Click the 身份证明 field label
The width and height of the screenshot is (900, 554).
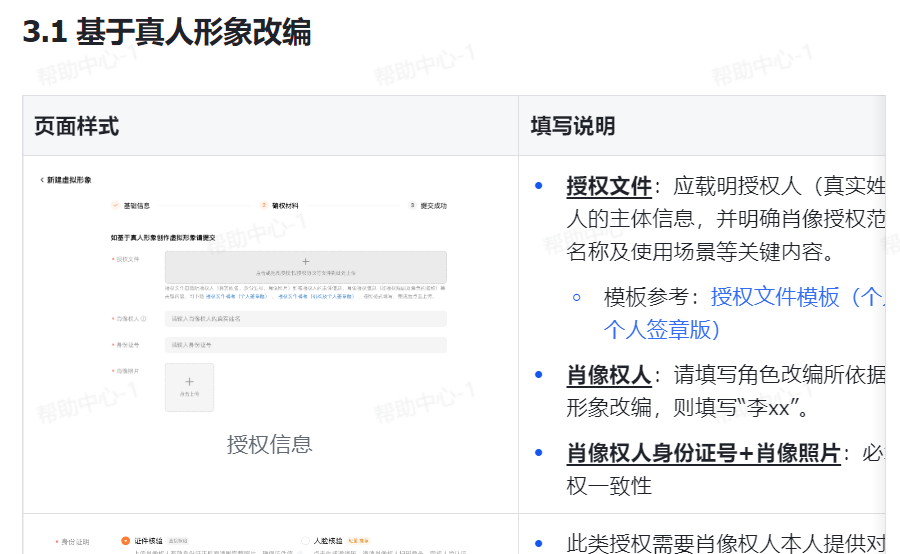coord(75,541)
